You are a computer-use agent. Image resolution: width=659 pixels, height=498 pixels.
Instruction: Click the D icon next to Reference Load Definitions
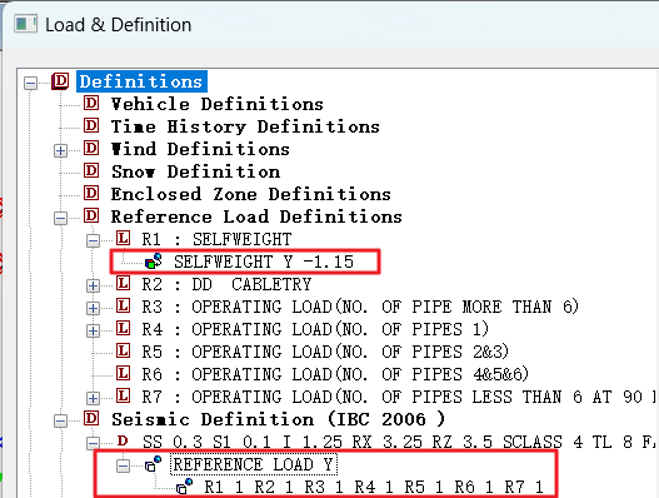91,216
